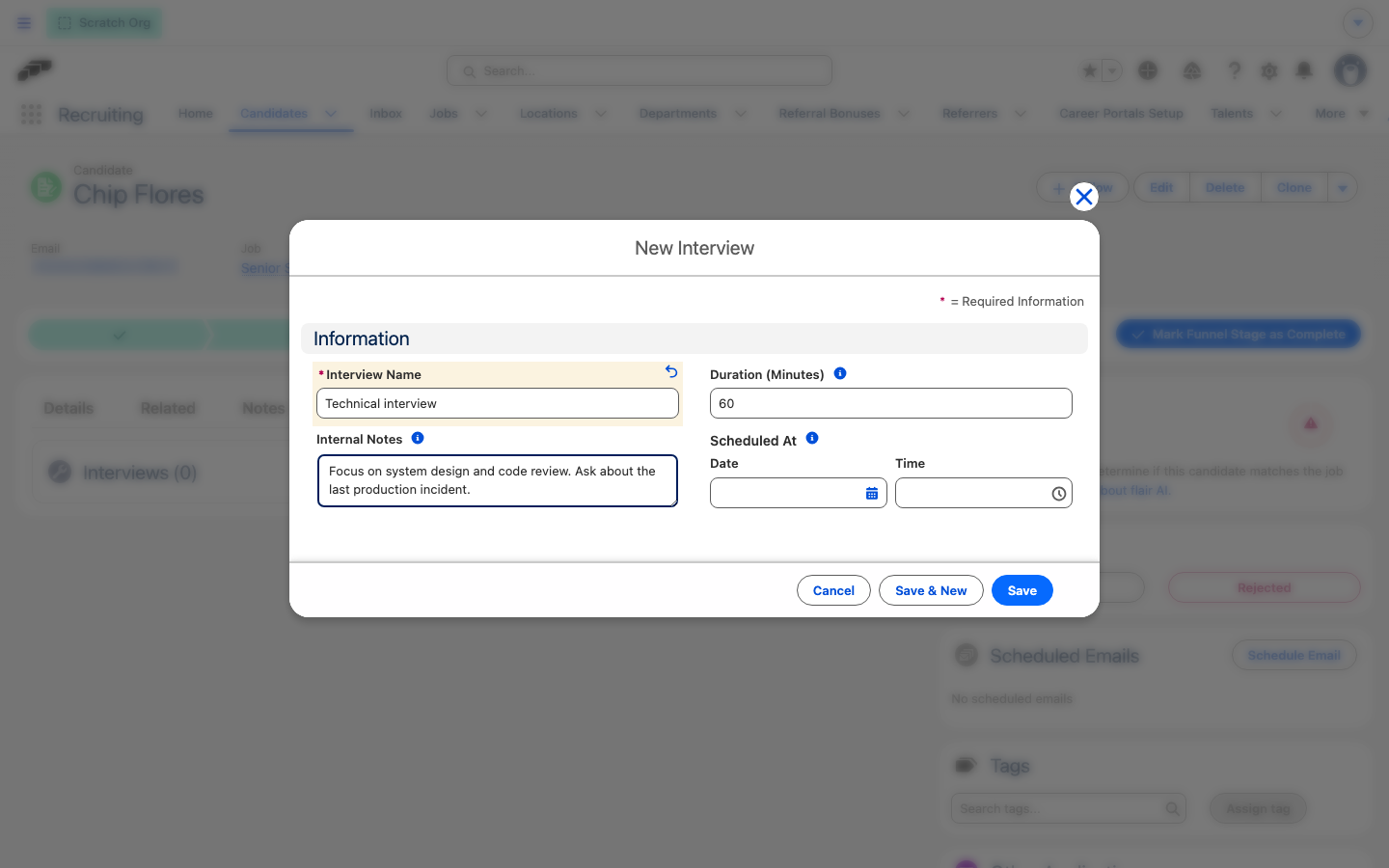Show info tooltip for Duration (Minutes)
1389x868 pixels.
840,373
